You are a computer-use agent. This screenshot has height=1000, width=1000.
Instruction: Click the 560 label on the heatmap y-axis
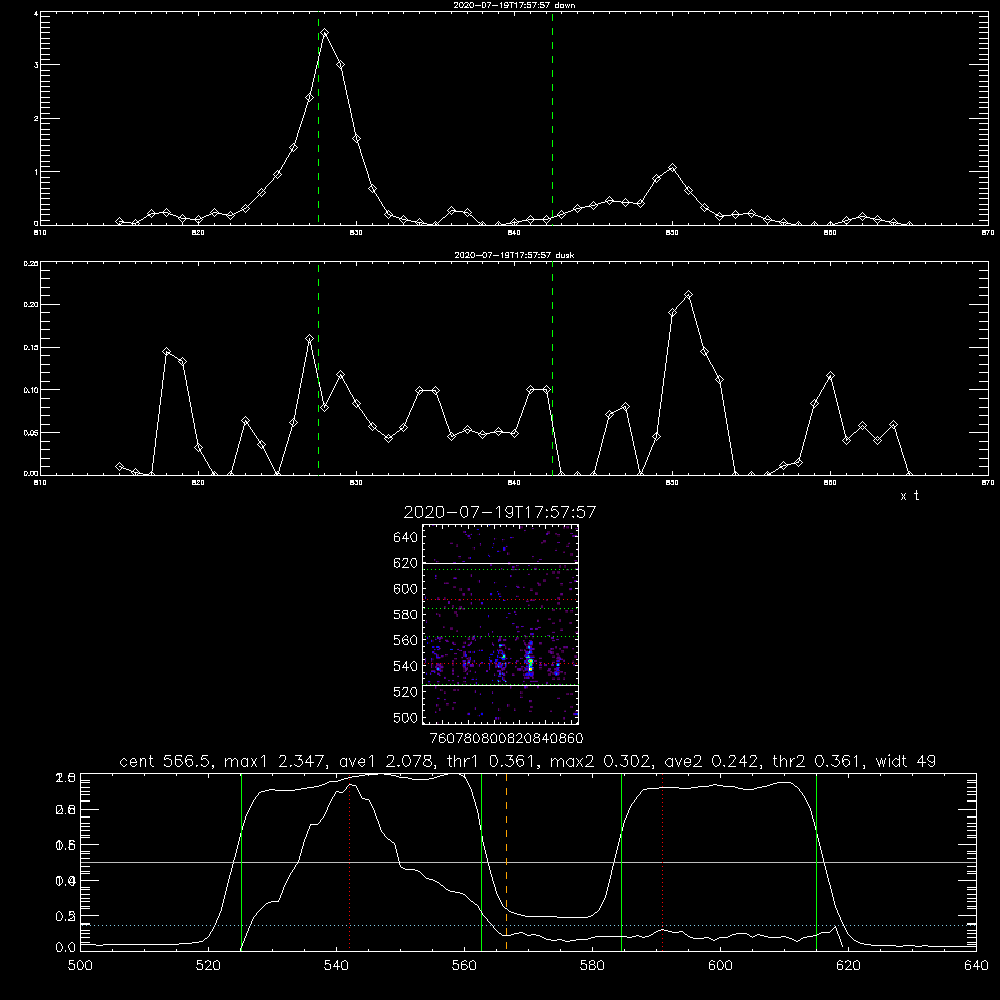click(406, 640)
